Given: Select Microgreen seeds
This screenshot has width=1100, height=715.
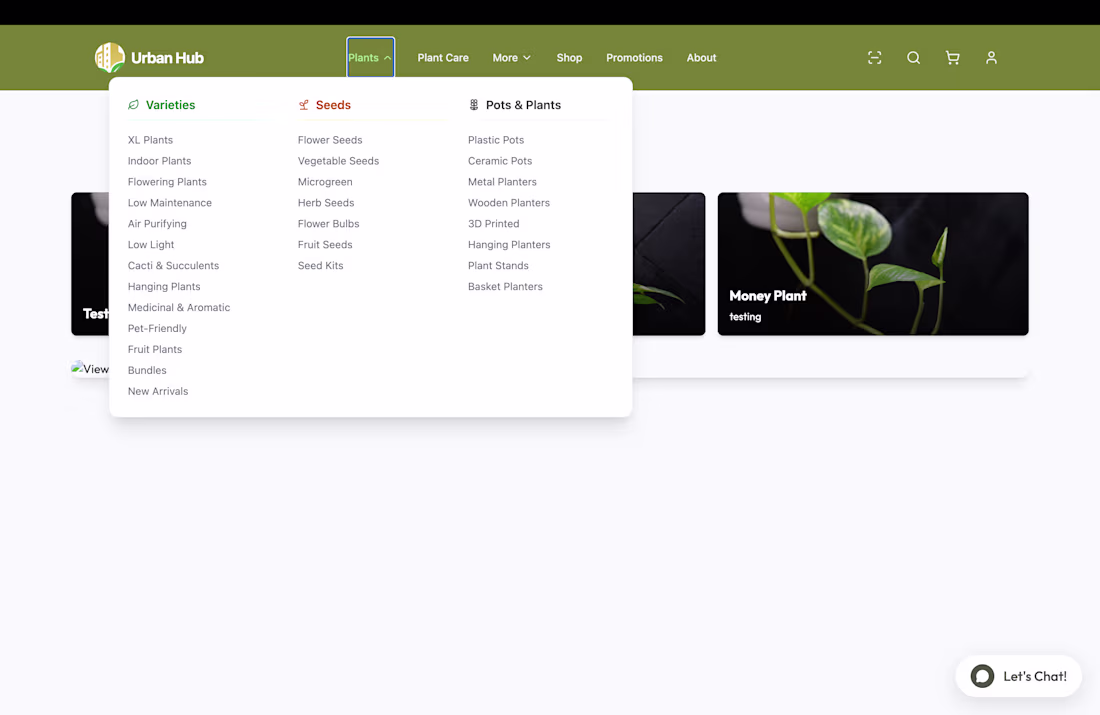Looking at the screenshot, I should (325, 182).
